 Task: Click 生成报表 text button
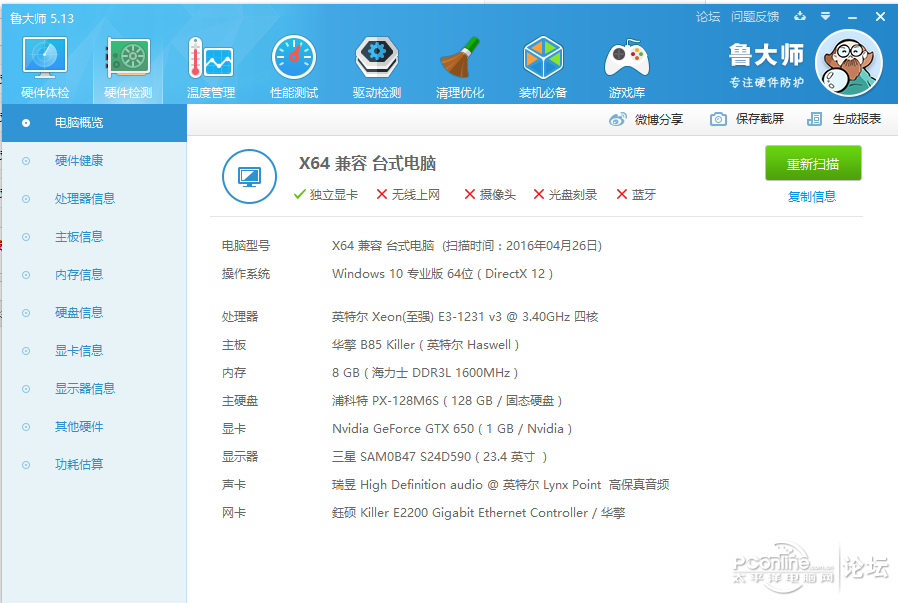[857, 119]
